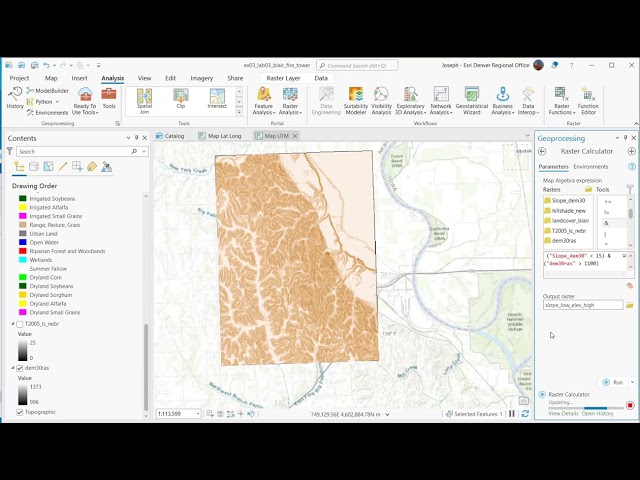Toggle dem30ras layer visibility
The width and height of the screenshot is (640, 480).
(x=19, y=368)
